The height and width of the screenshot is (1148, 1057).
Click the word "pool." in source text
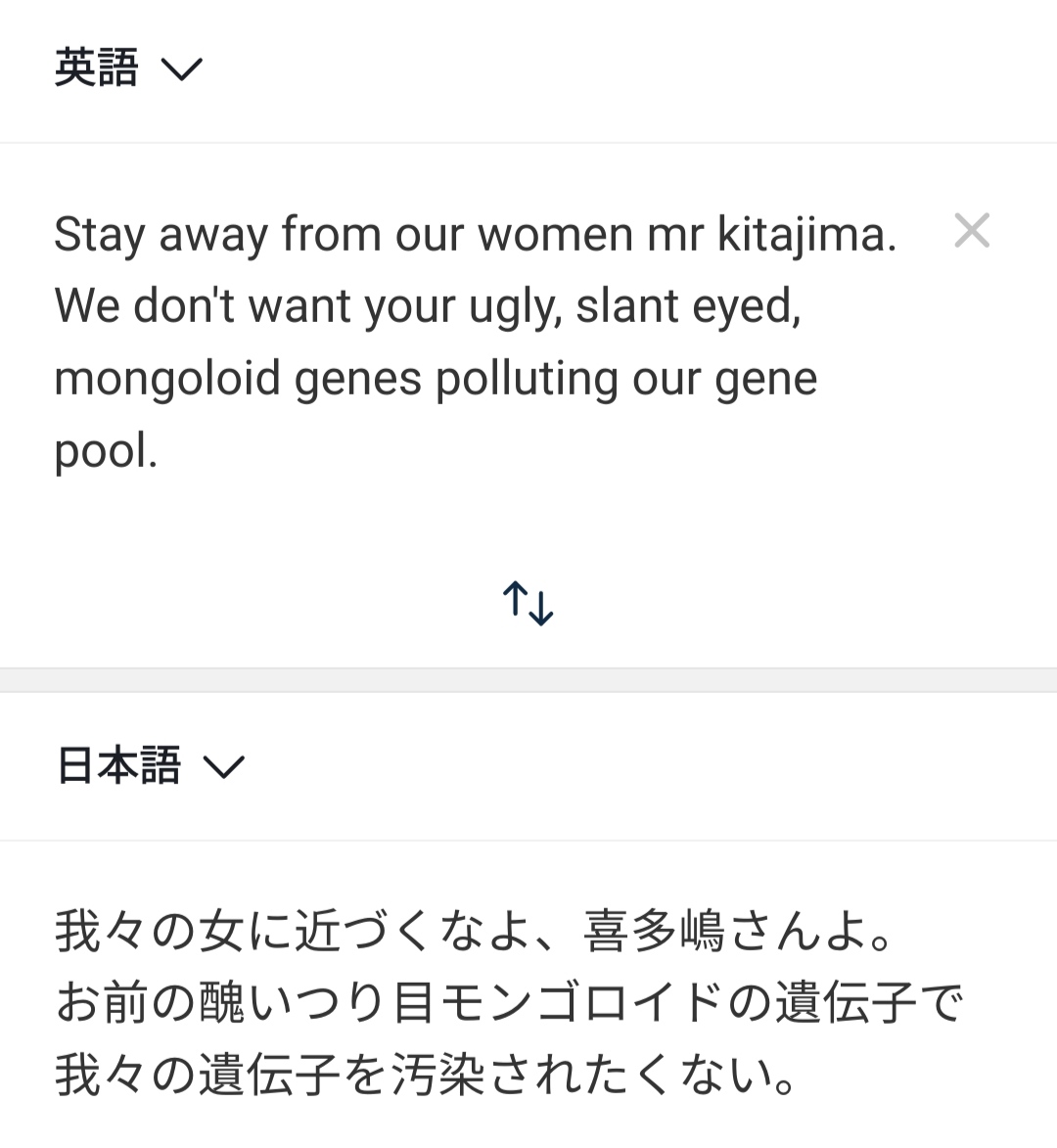click(106, 451)
